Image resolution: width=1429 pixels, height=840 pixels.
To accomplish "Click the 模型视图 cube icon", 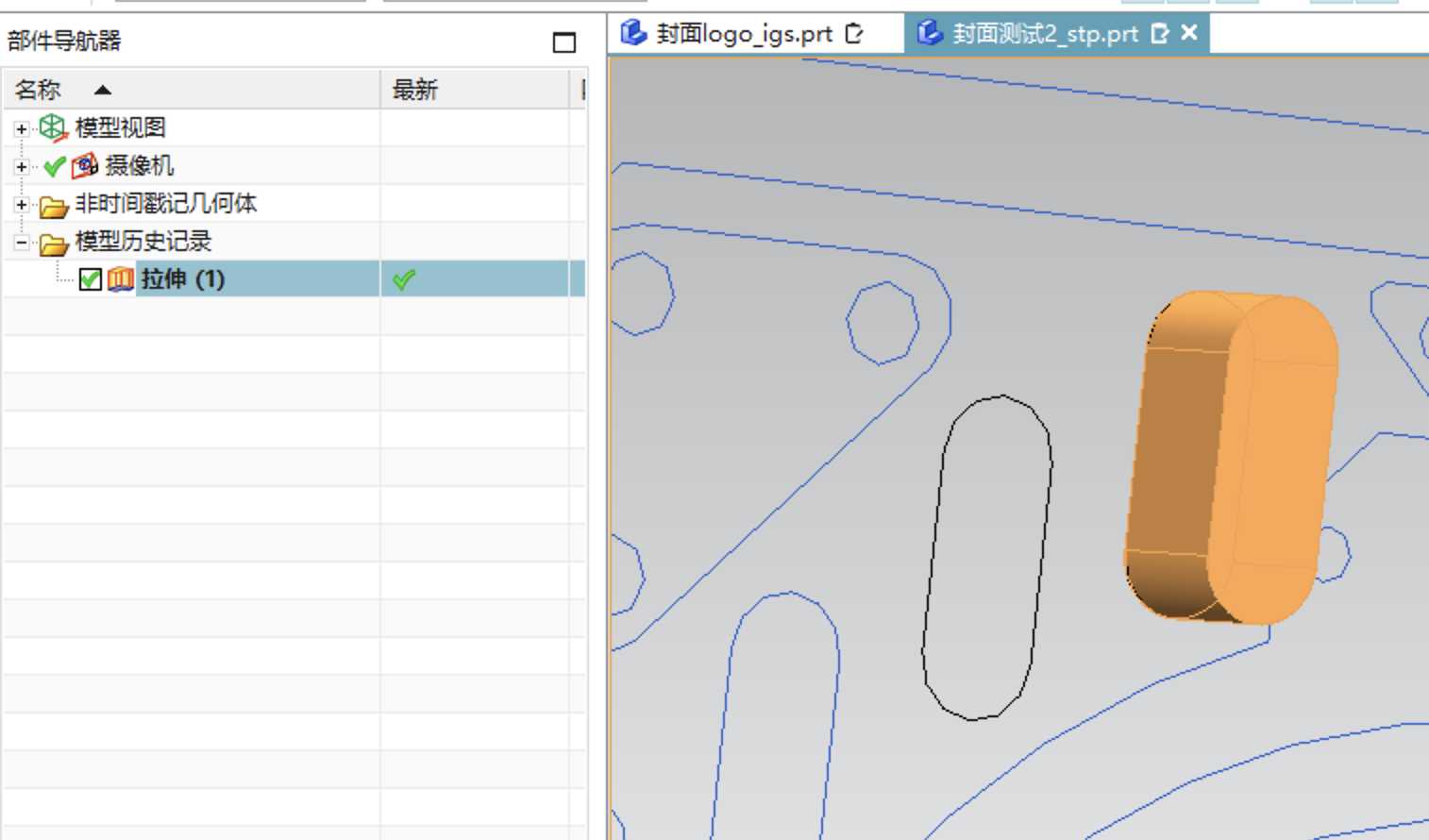I will 53,127.
